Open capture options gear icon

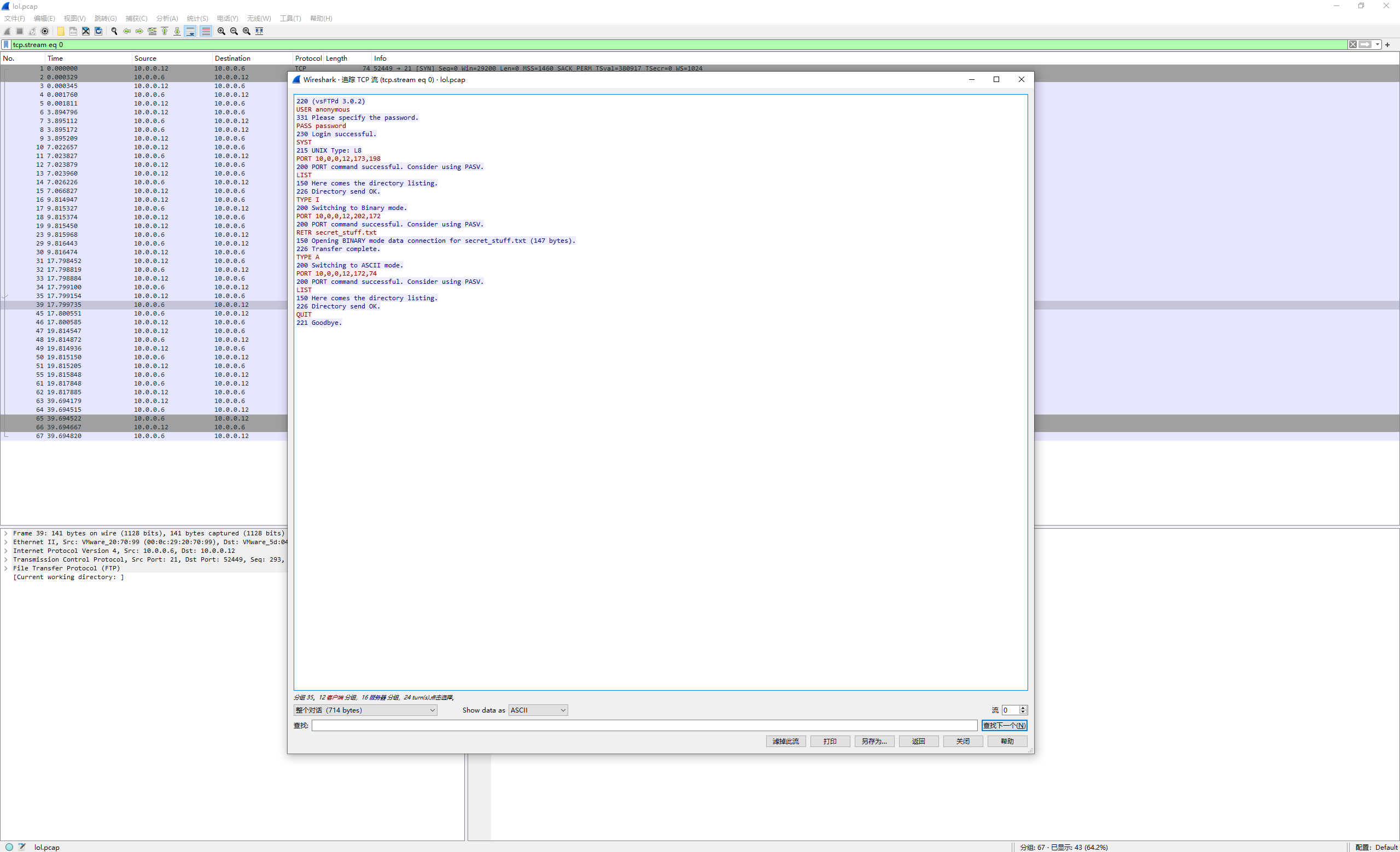tap(45, 31)
